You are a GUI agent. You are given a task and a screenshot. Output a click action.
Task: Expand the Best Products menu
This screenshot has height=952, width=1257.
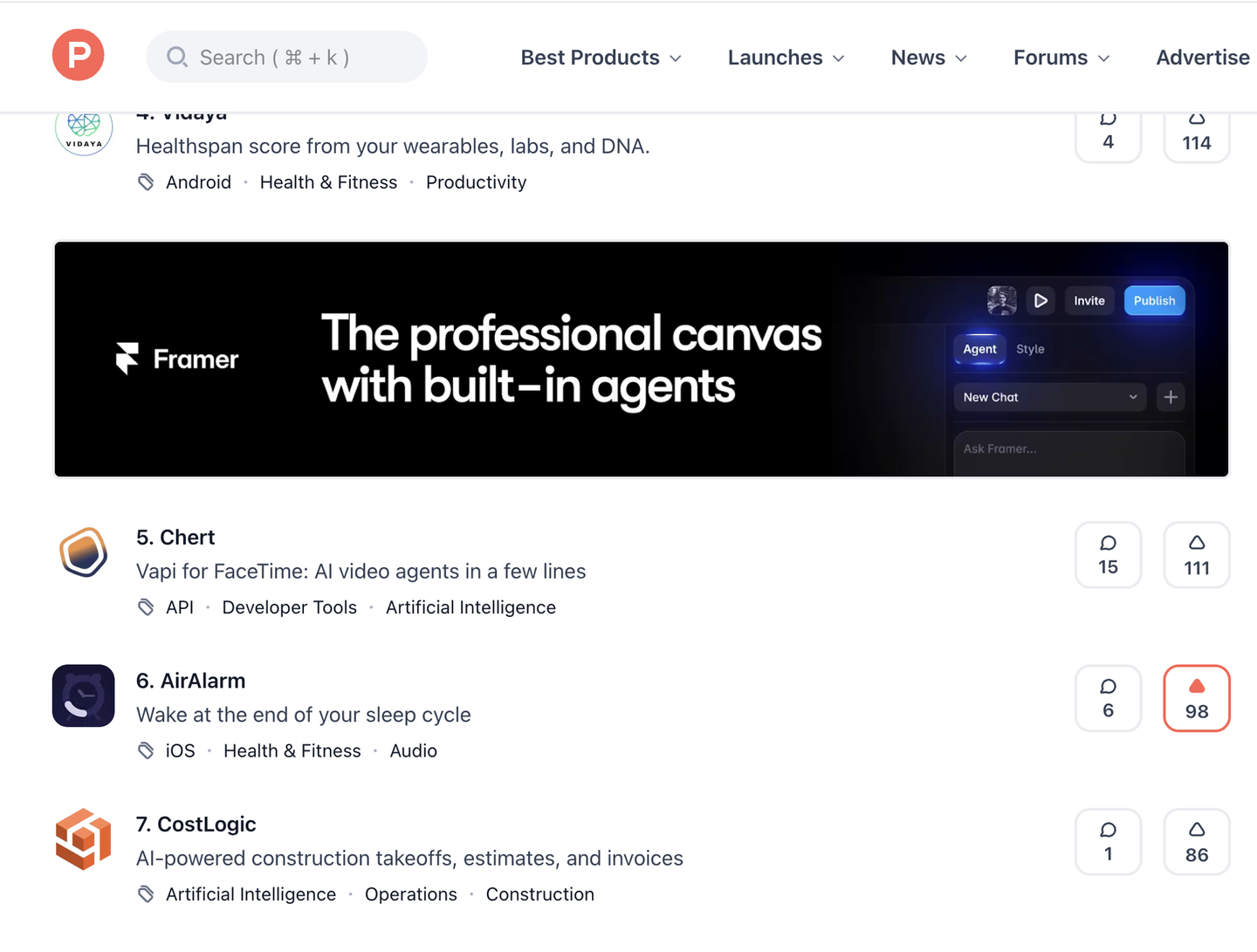(x=601, y=58)
